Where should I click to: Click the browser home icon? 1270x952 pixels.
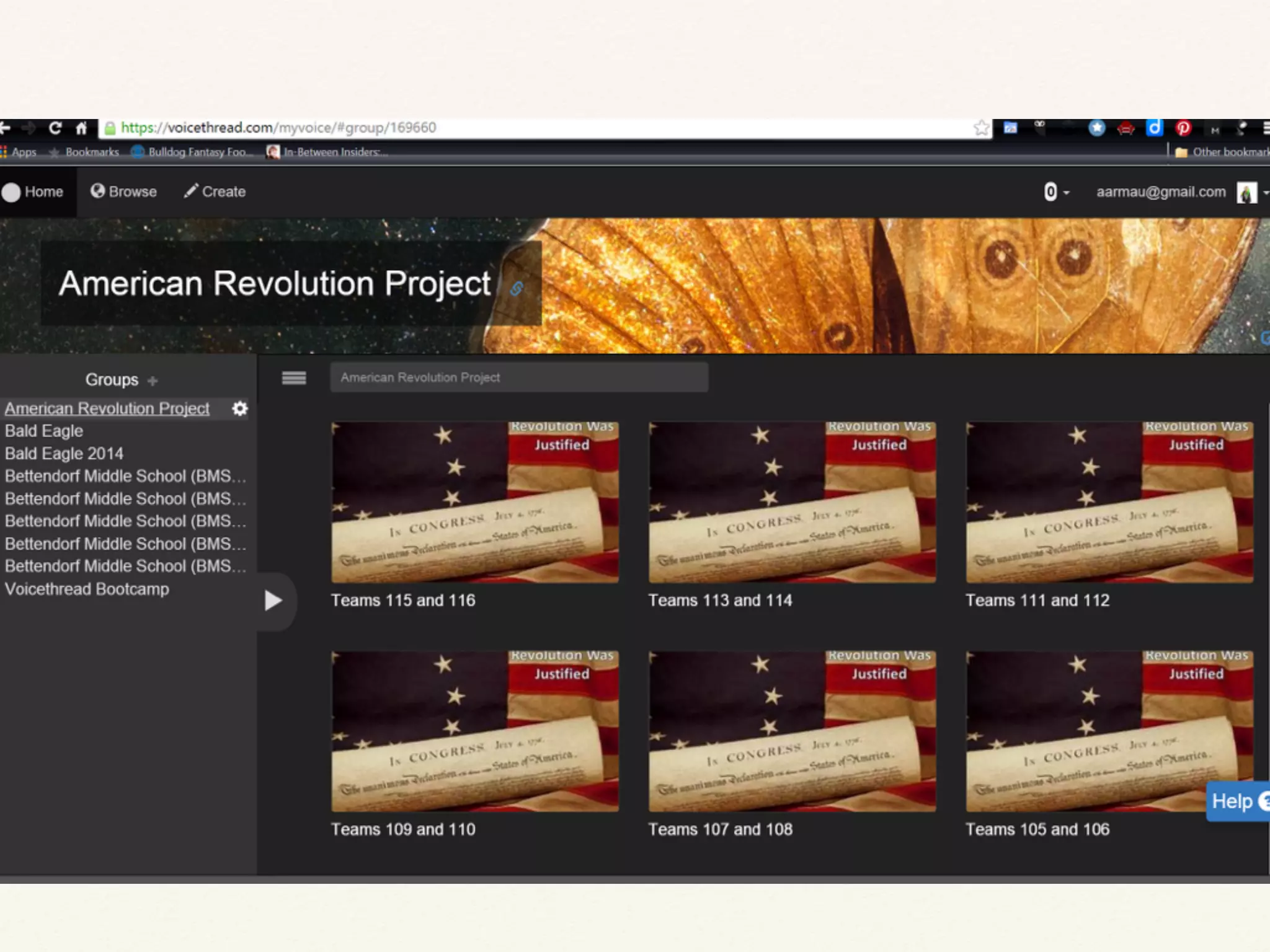(81, 128)
